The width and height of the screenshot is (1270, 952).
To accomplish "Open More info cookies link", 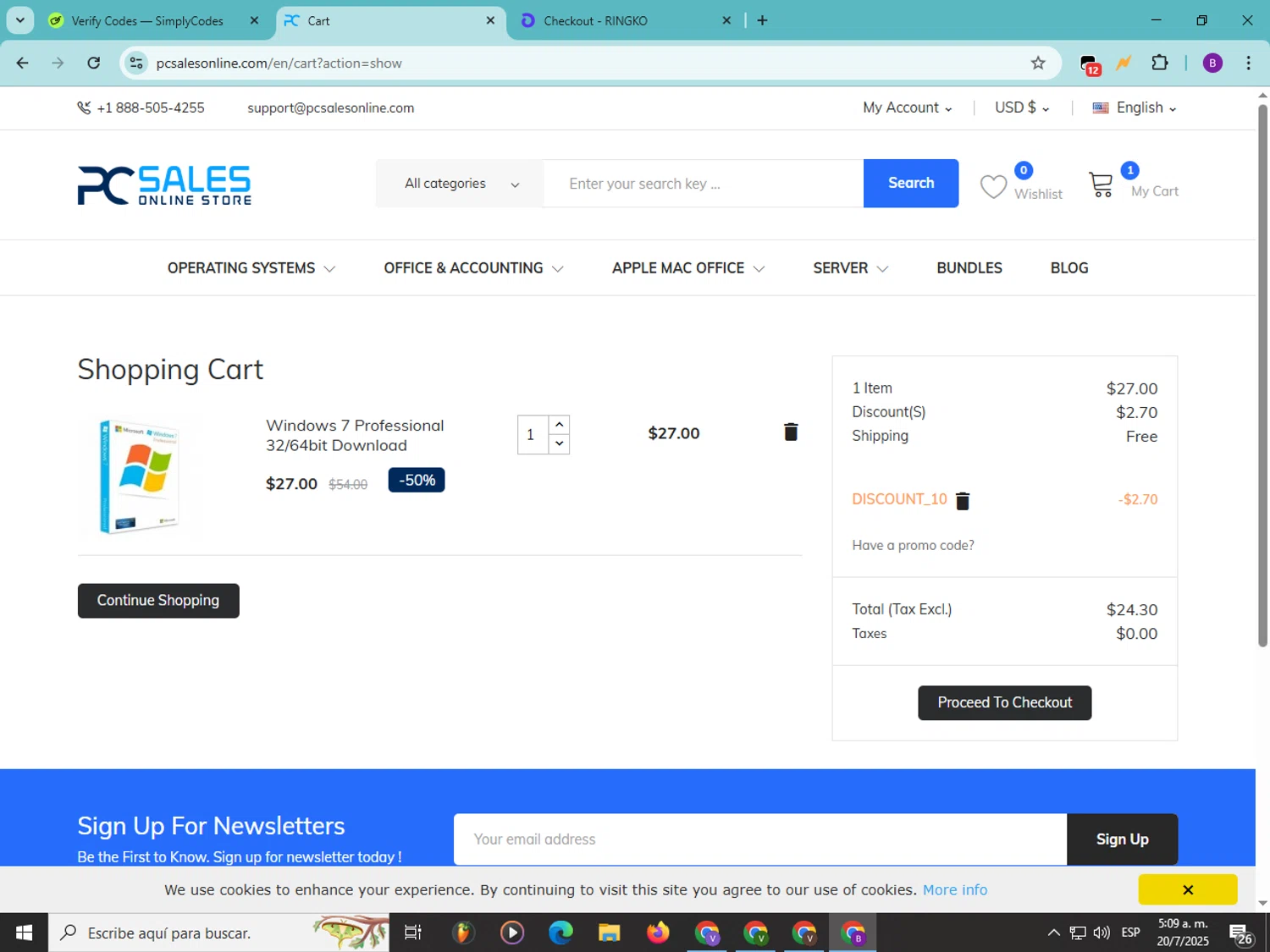I will click(x=955, y=889).
